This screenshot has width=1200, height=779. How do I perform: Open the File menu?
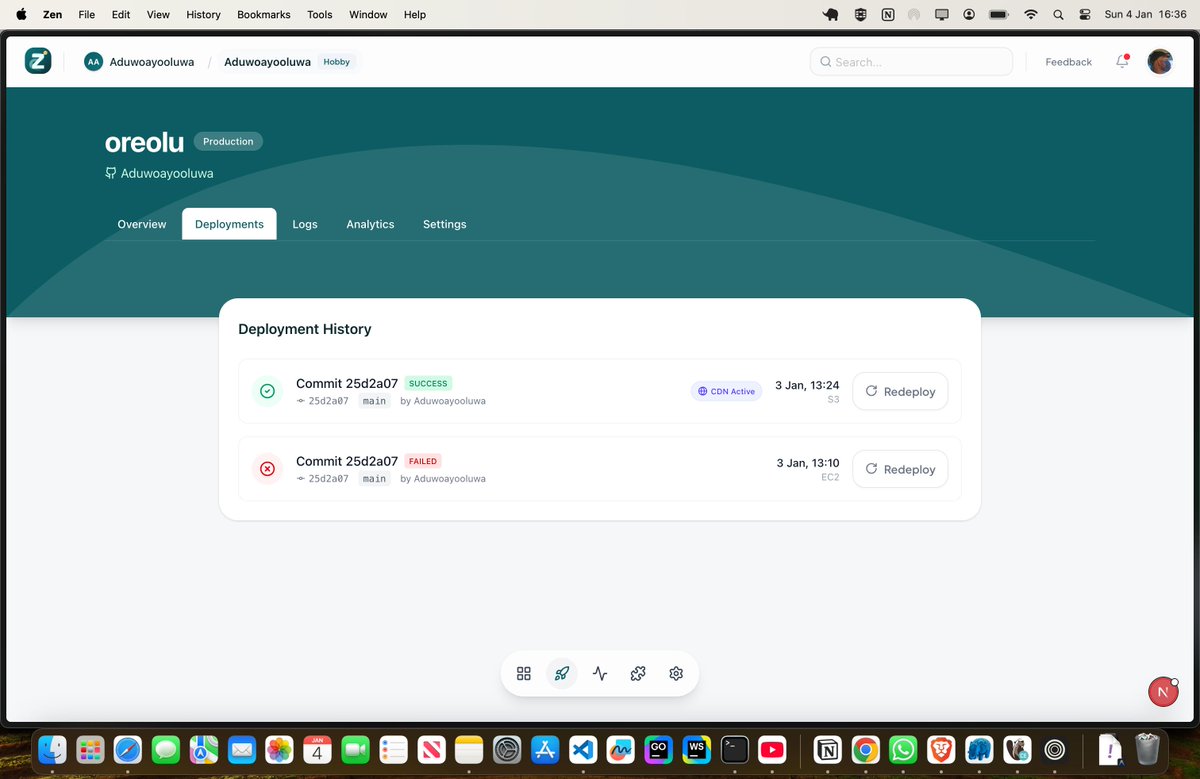87,15
